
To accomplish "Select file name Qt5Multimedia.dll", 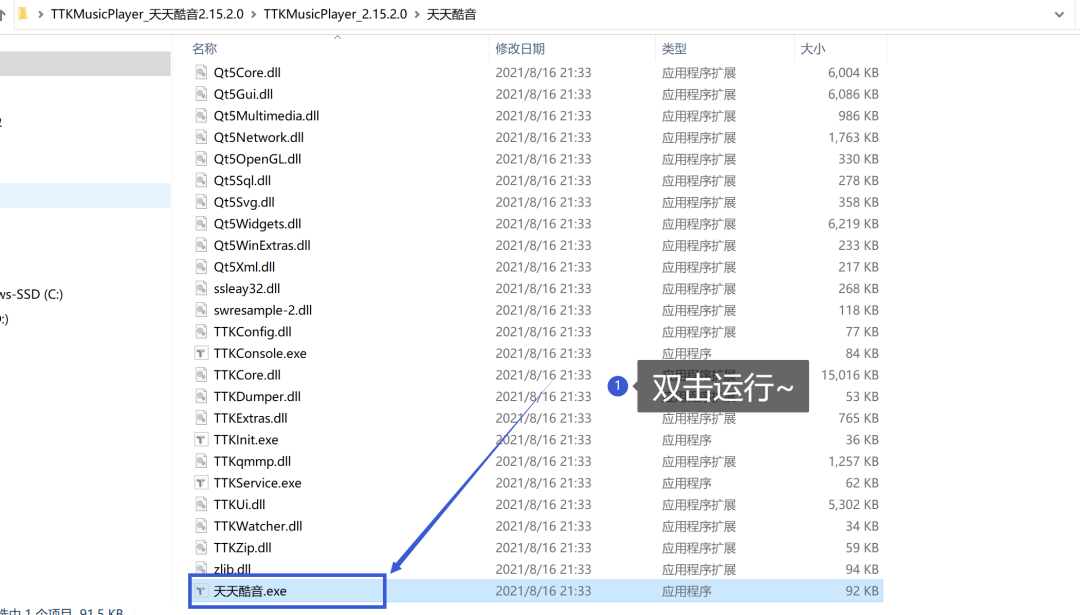I will point(267,116).
